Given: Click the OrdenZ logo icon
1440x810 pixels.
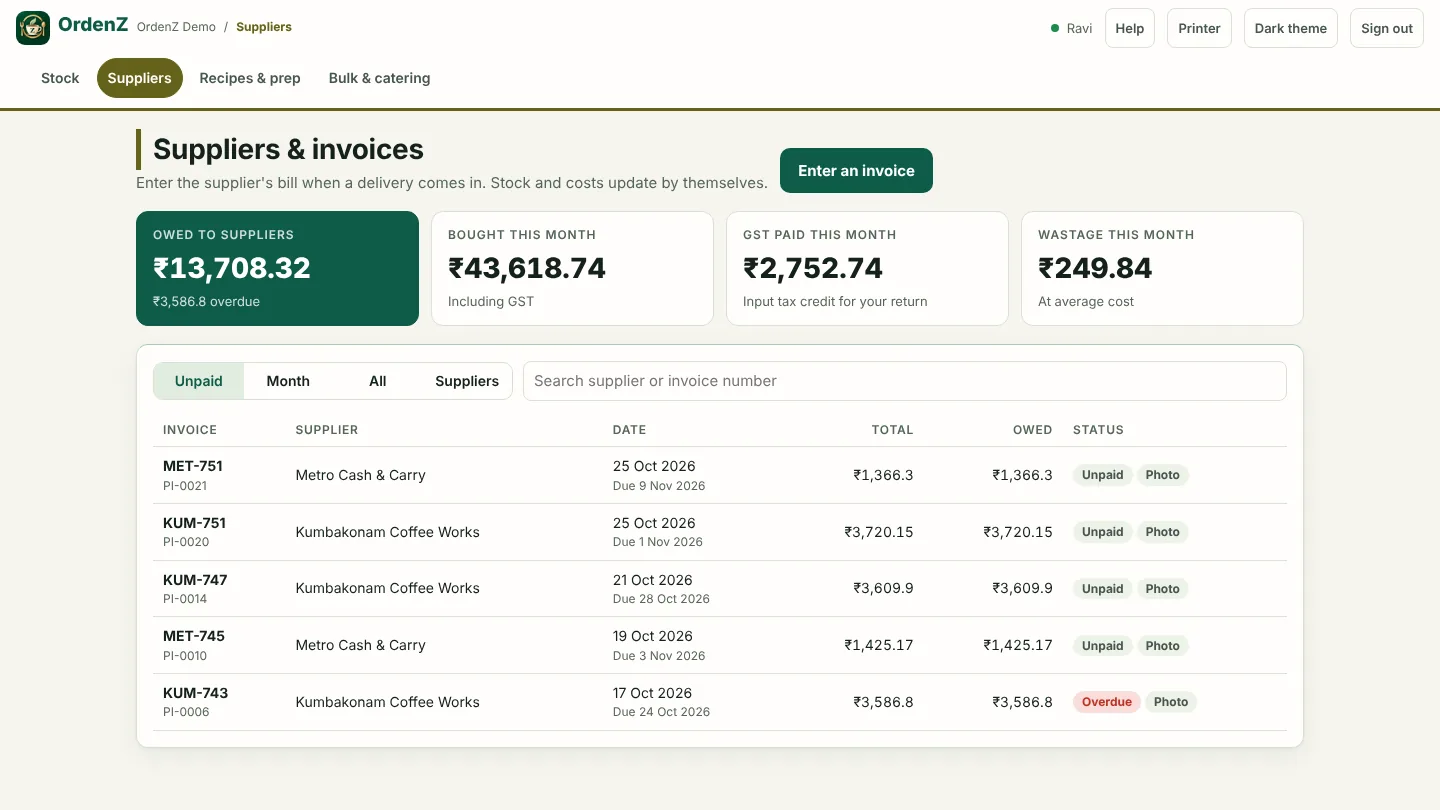Looking at the screenshot, I should pyautogui.click(x=33, y=28).
